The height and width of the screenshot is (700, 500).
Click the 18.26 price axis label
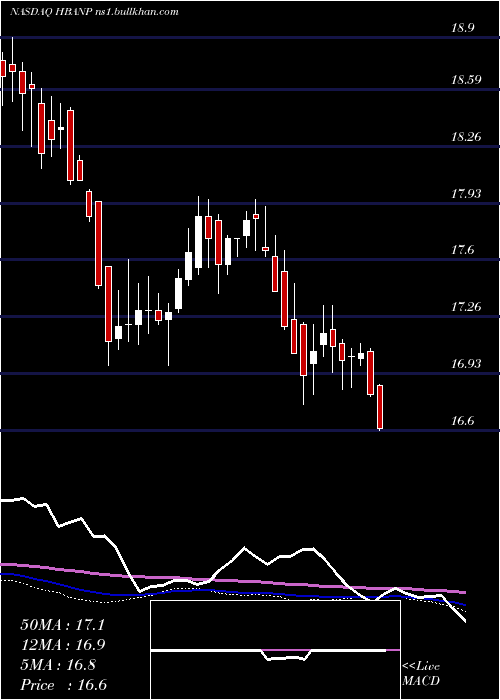point(468,137)
